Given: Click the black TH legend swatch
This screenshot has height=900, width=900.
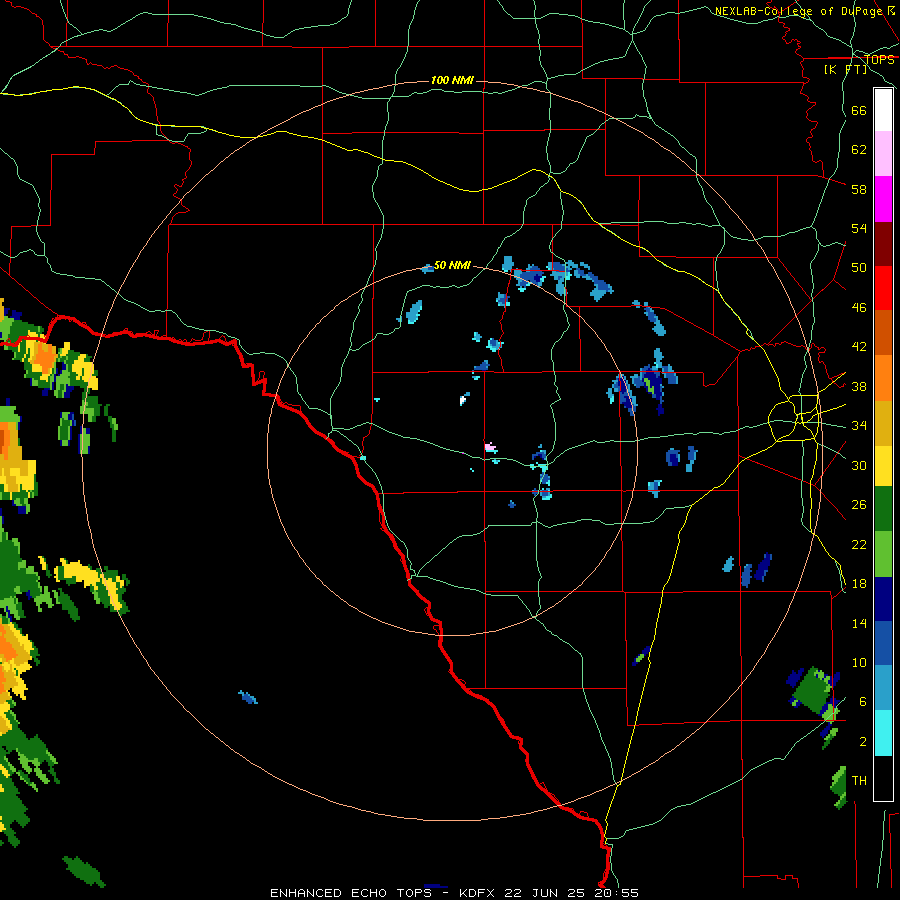Looking at the screenshot, I should click(883, 778).
